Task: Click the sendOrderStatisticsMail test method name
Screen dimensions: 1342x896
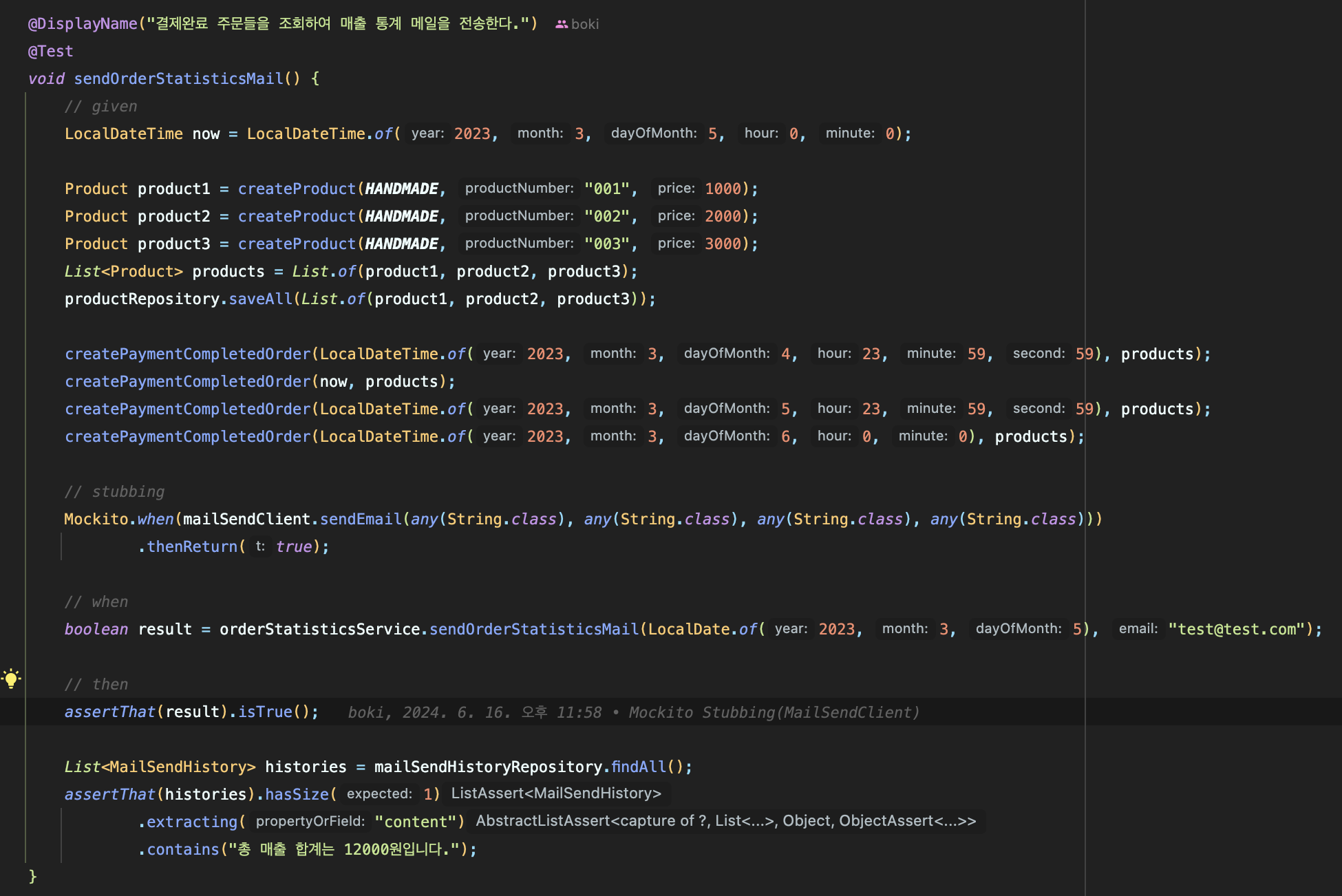Action: click(178, 78)
